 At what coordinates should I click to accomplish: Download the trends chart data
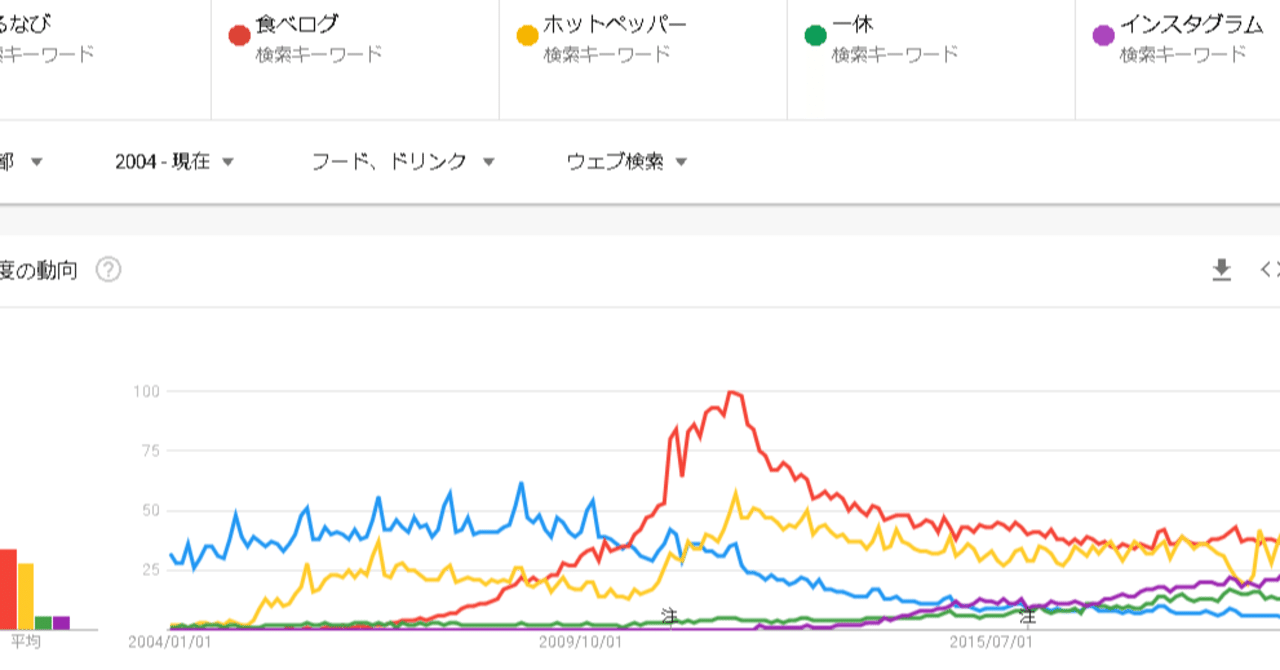click(x=1221, y=269)
